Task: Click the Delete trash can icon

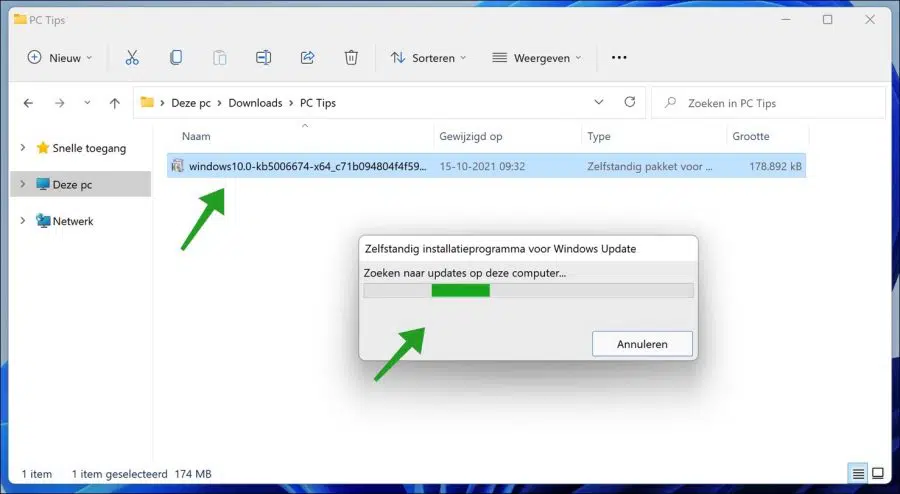Action: pos(351,57)
